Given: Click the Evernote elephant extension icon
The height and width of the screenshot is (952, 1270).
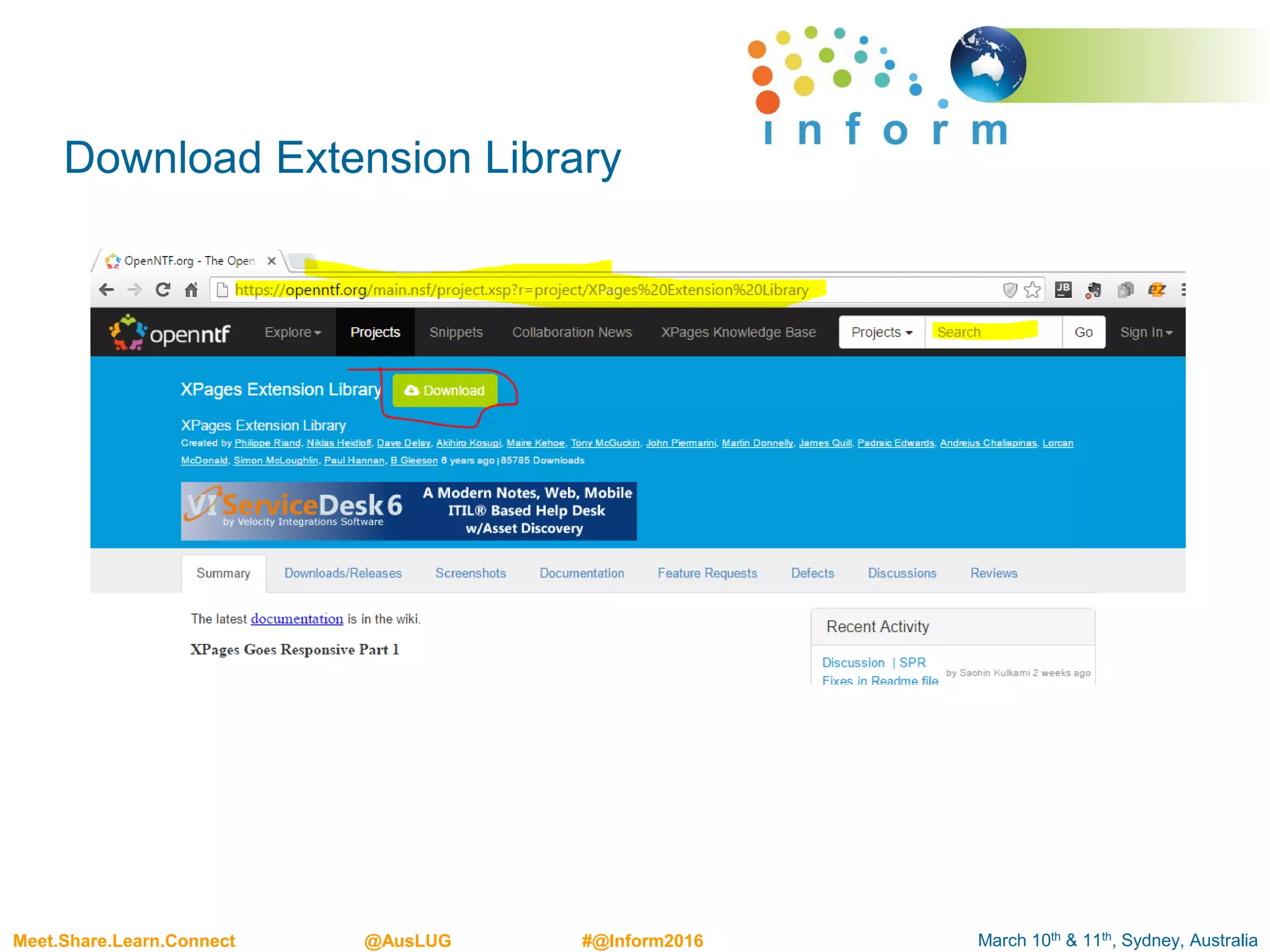Looking at the screenshot, I should (x=1094, y=289).
